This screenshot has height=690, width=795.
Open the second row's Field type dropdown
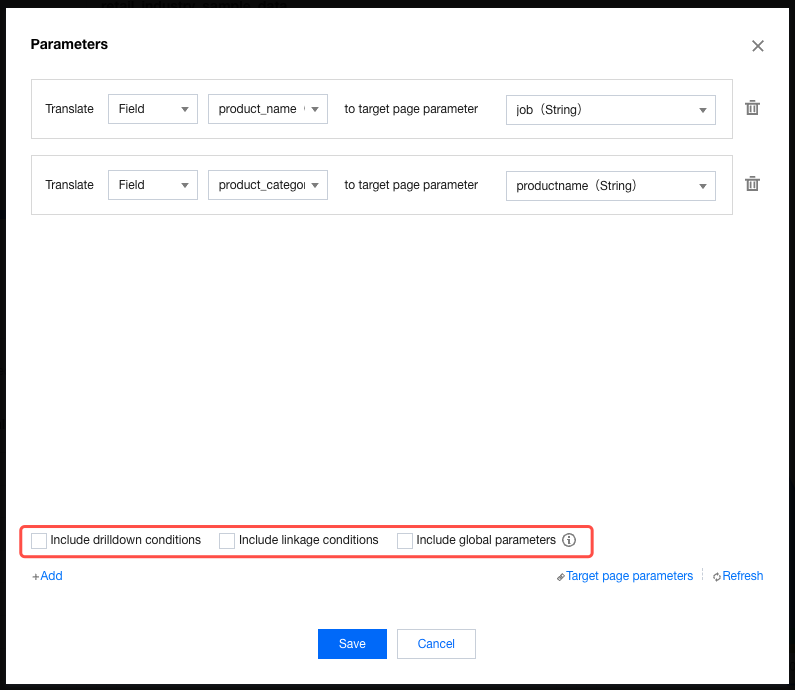tap(152, 185)
